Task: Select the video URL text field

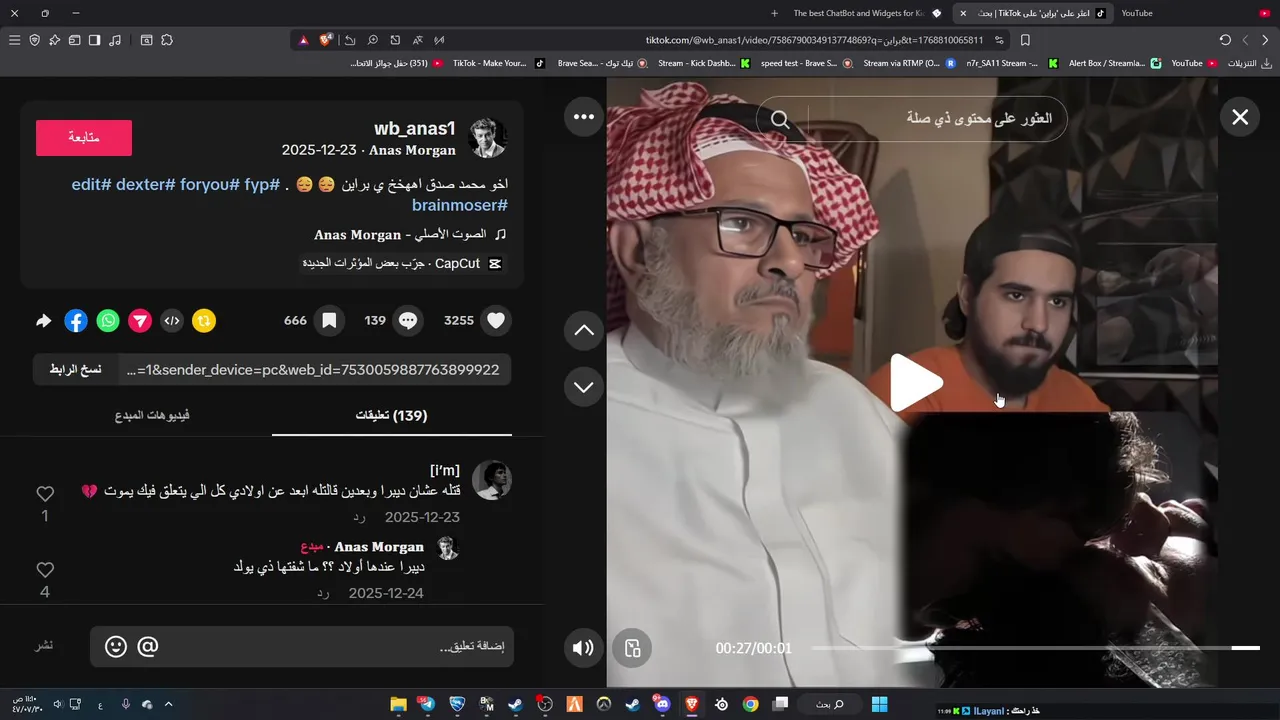Action: coord(315,369)
